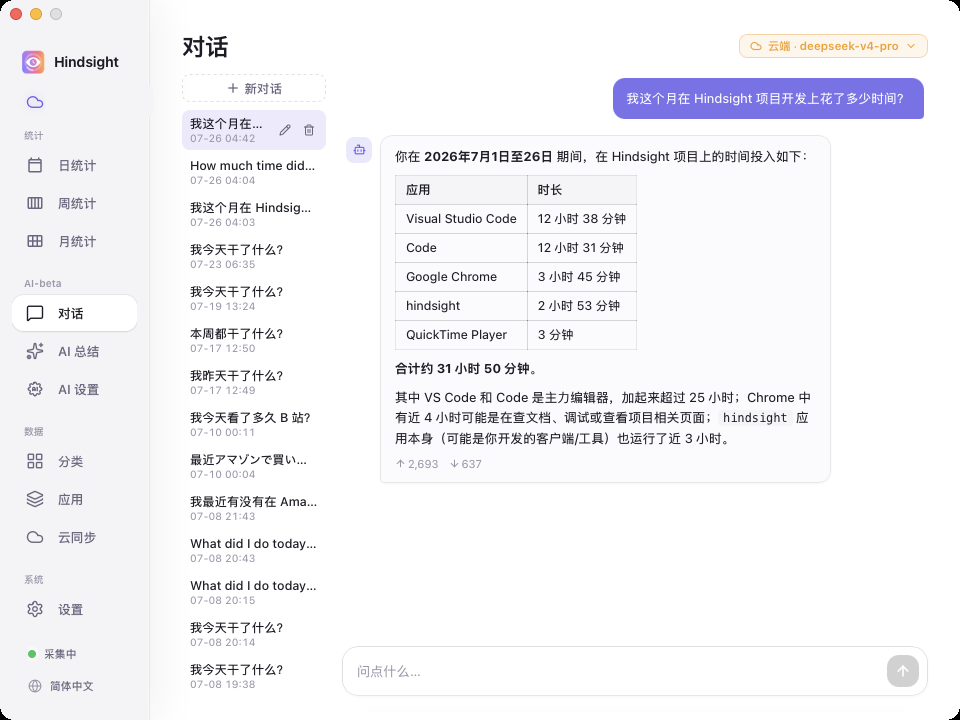Click the 应用 column header in the table

[x=461, y=190]
